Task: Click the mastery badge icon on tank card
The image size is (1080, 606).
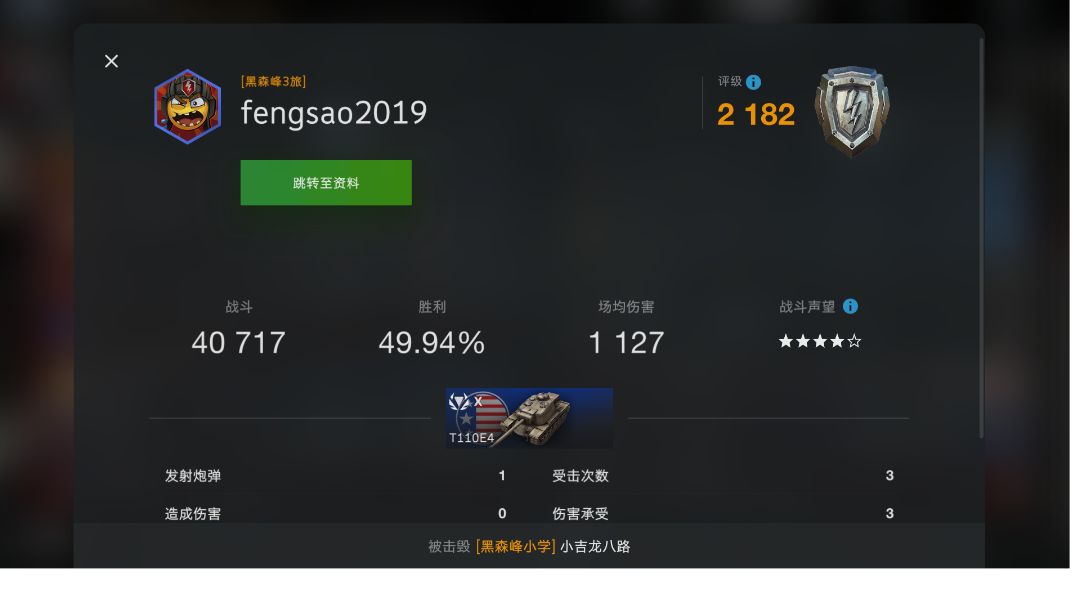Action: pos(459,401)
